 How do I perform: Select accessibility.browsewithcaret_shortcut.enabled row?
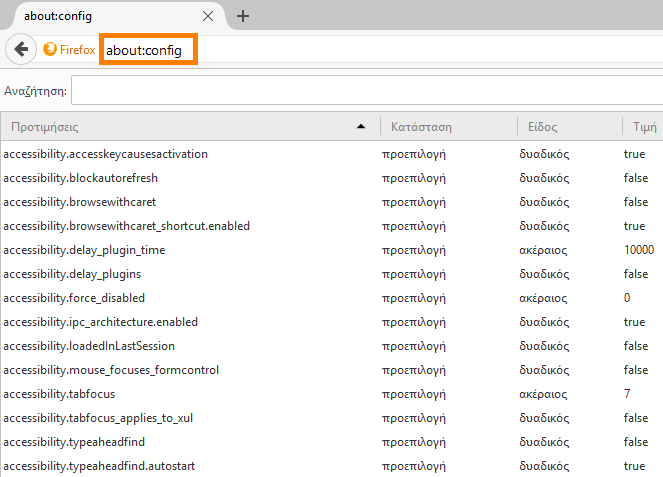pyautogui.click(x=332, y=226)
